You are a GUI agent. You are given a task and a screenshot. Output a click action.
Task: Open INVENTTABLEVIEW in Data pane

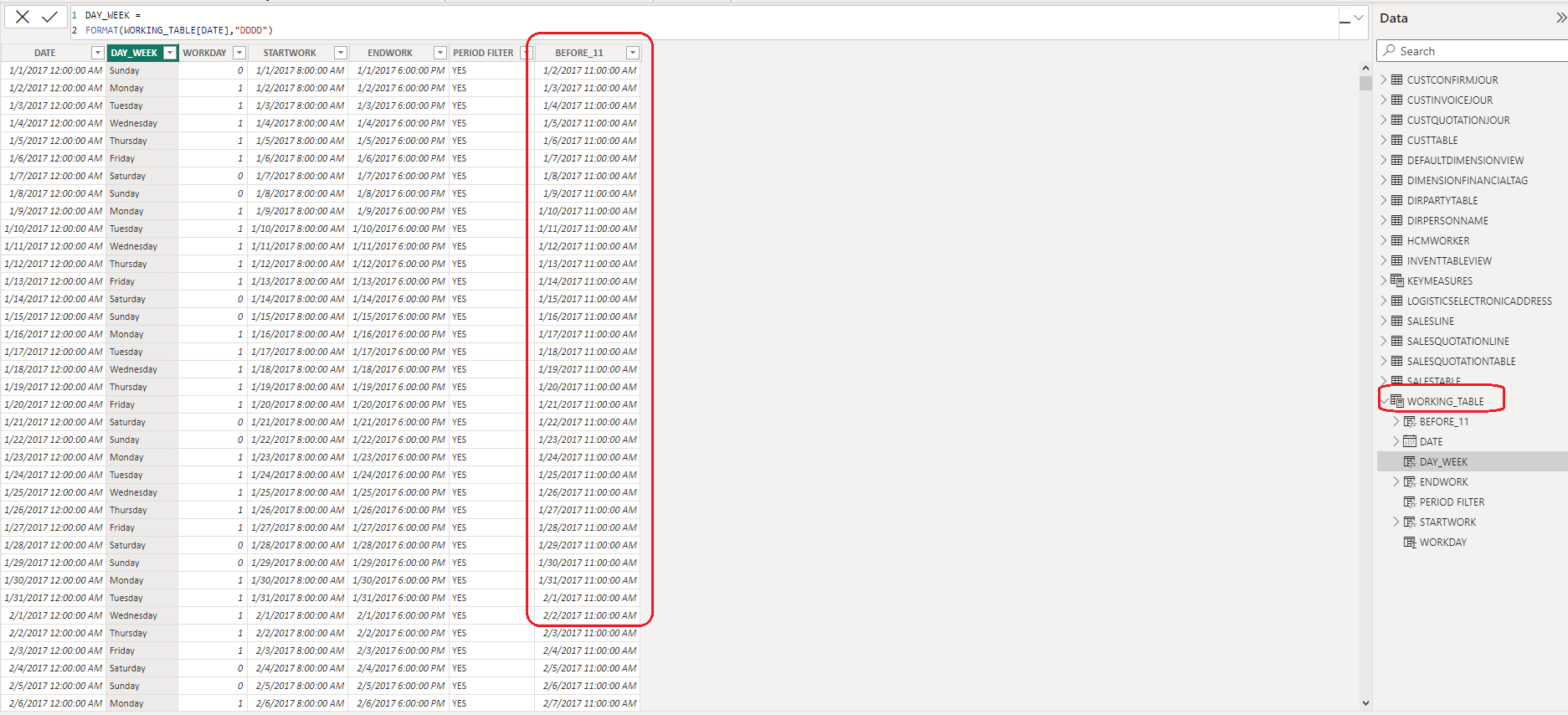coord(1449,261)
